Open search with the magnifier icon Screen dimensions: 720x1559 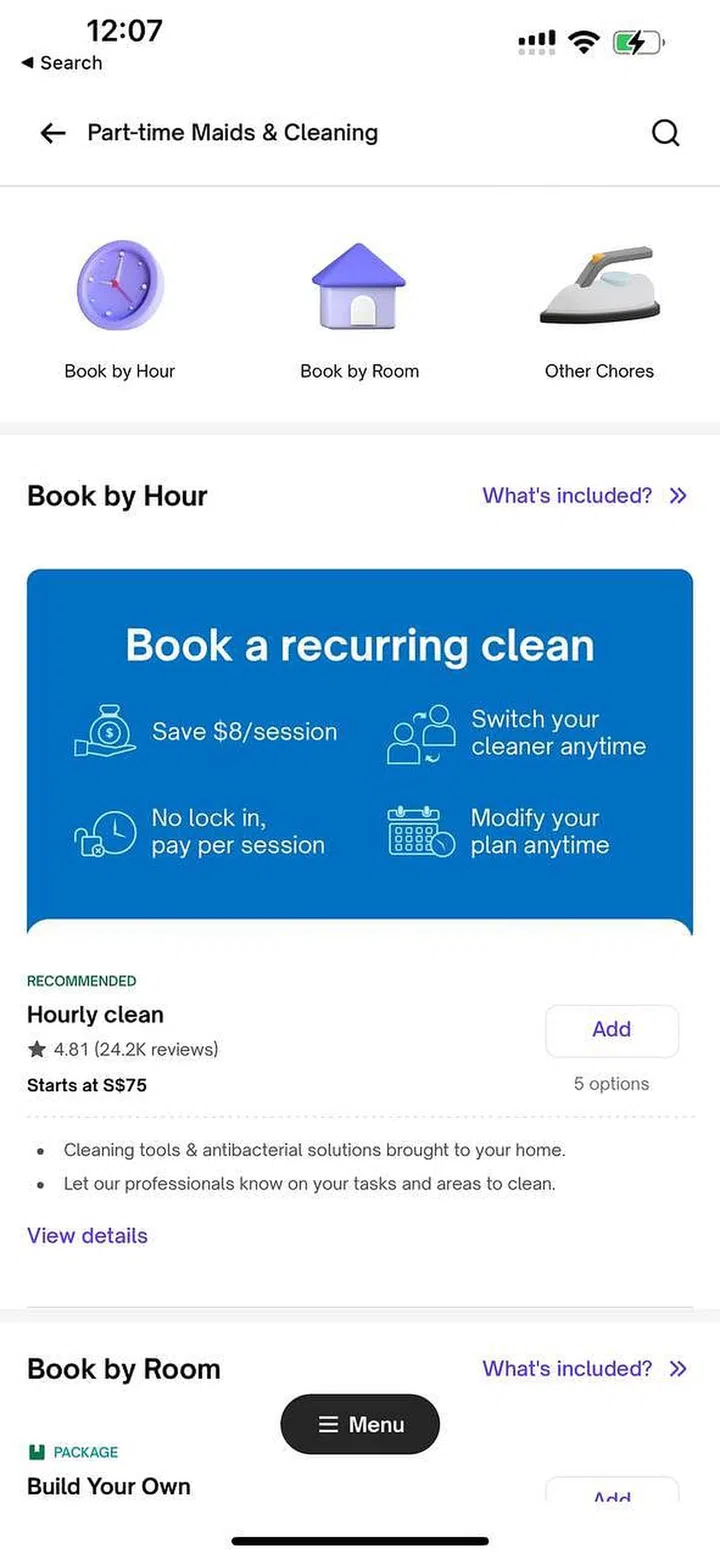pos(665,133)
